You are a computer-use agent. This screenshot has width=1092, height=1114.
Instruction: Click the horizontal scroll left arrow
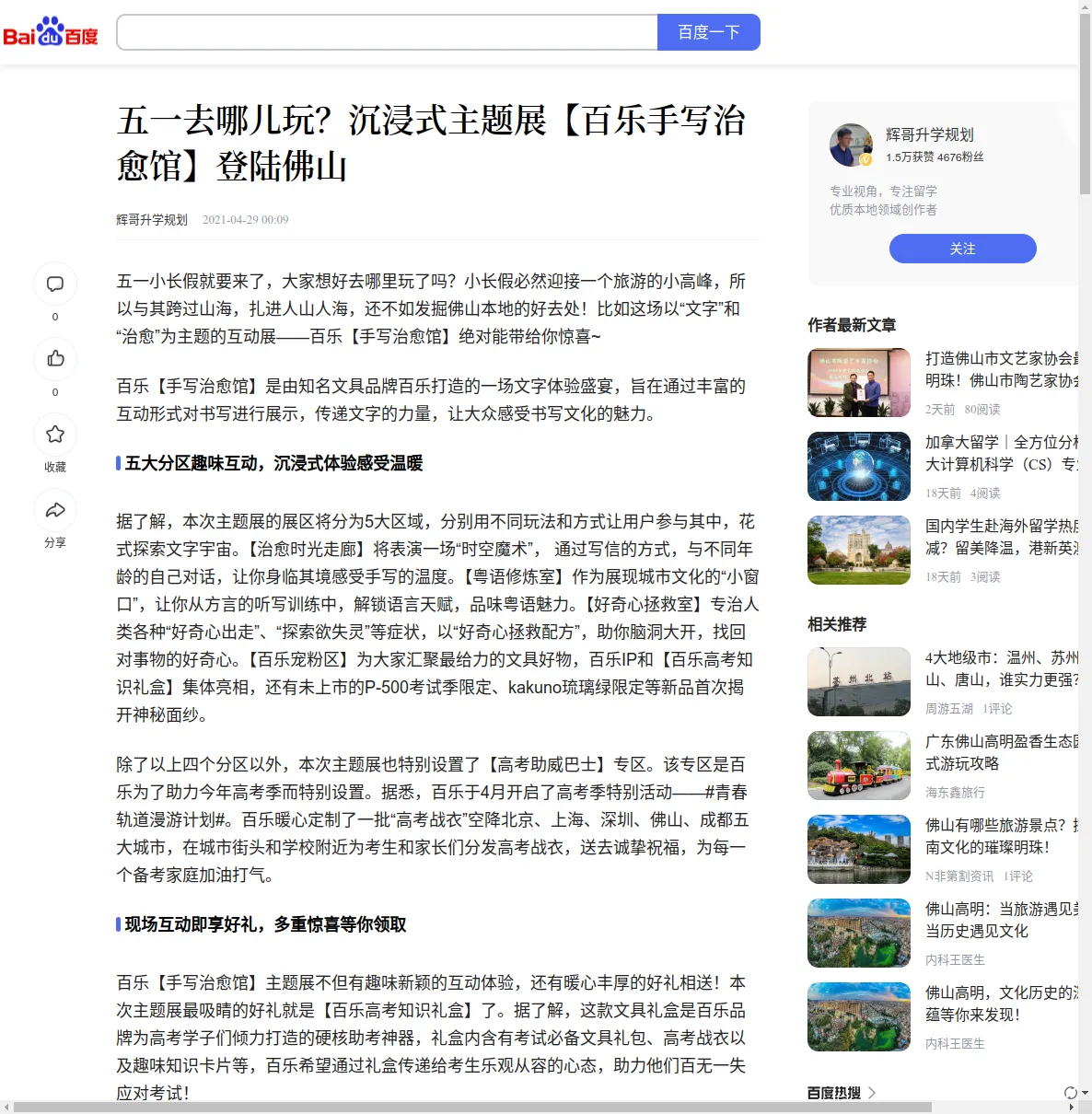[6, 1107]
